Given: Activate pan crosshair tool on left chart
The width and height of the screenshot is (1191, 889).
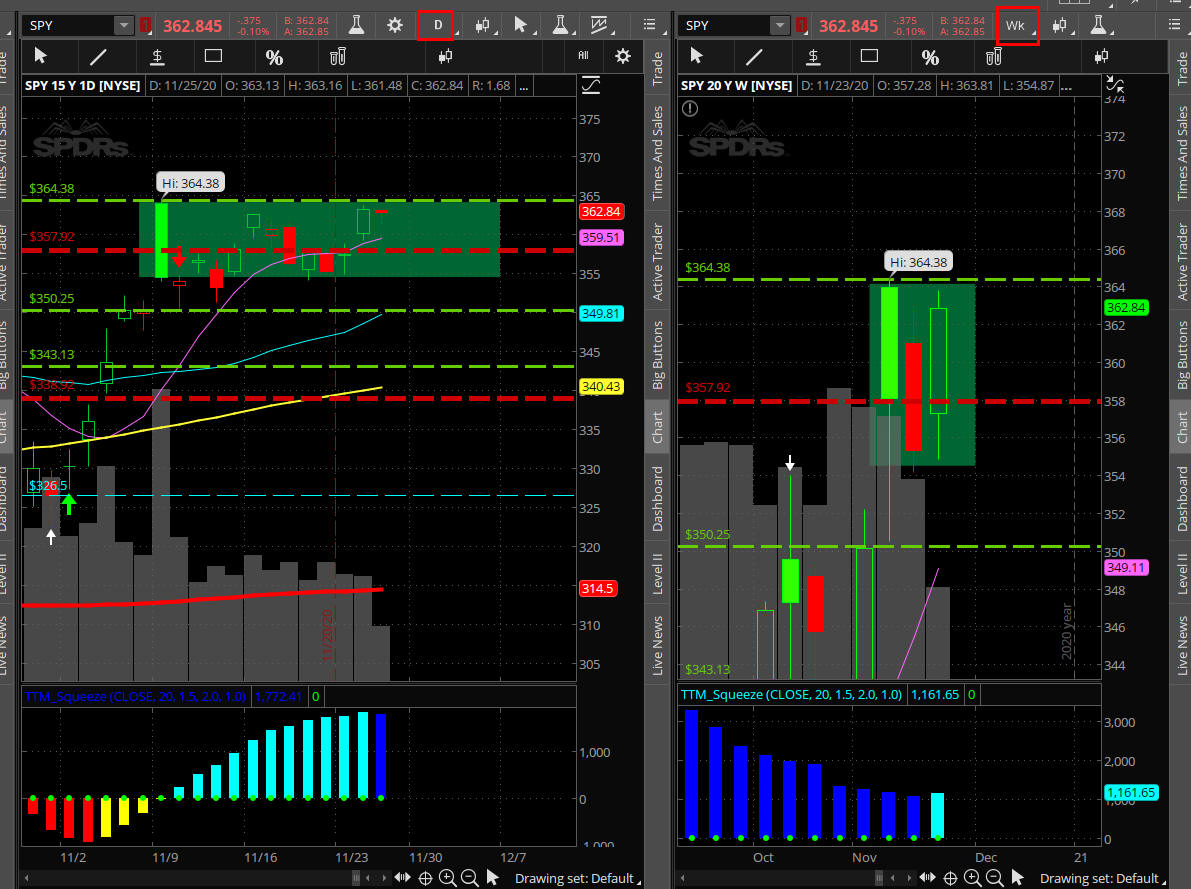Looking at the screenshot, I should (x=425, y=878).
